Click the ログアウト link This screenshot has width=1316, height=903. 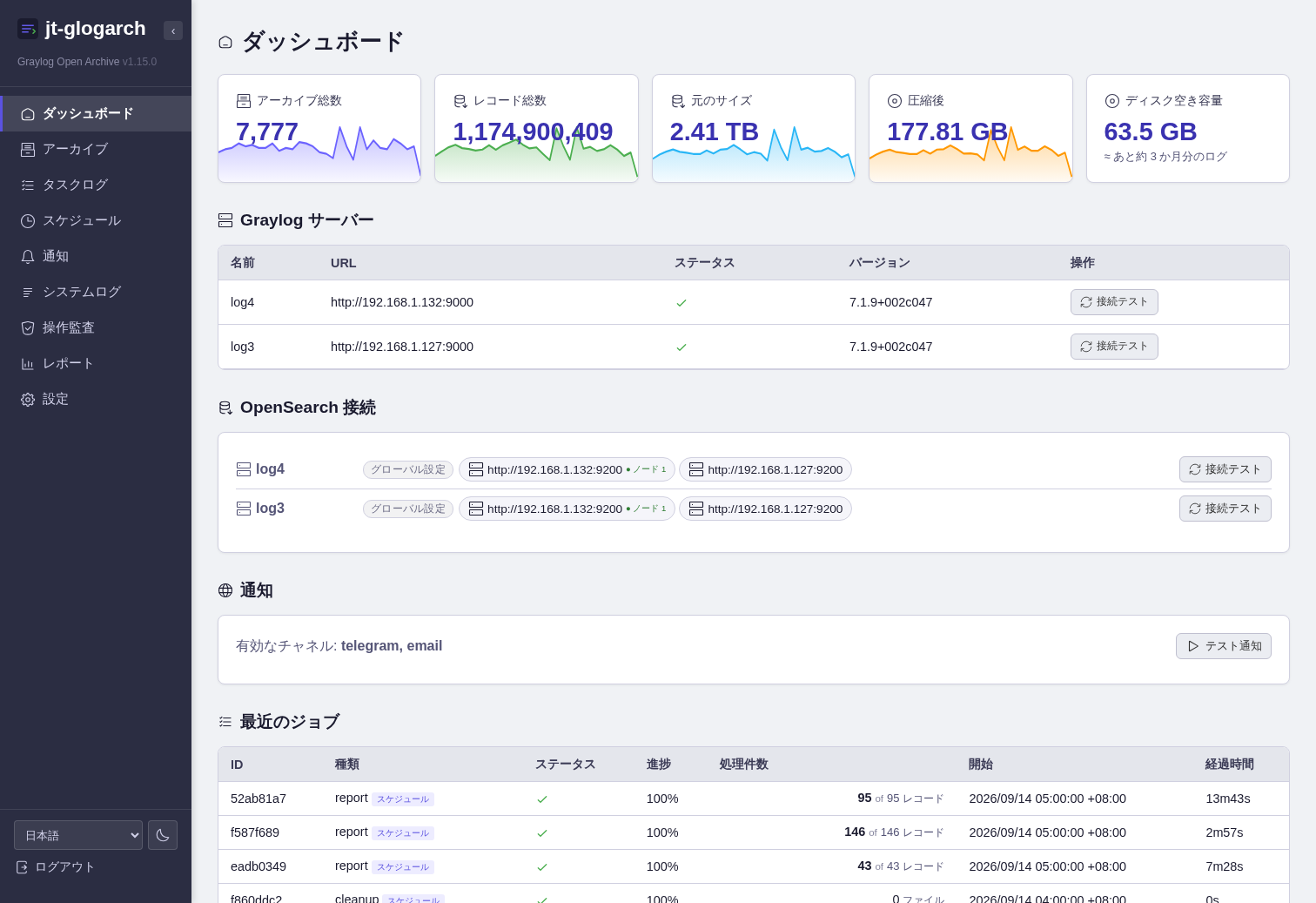point(56,867)
